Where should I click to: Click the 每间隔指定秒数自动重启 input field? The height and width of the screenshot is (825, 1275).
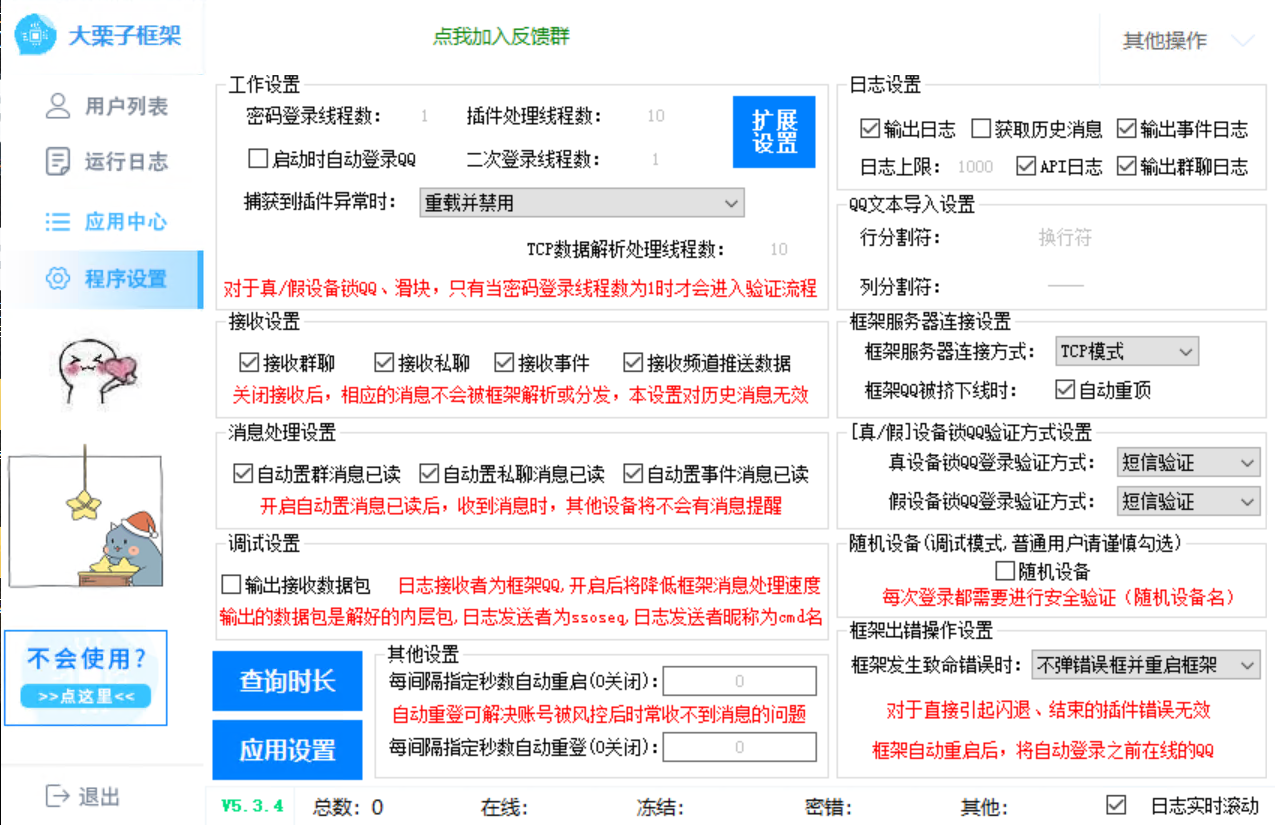click(740, 681)
